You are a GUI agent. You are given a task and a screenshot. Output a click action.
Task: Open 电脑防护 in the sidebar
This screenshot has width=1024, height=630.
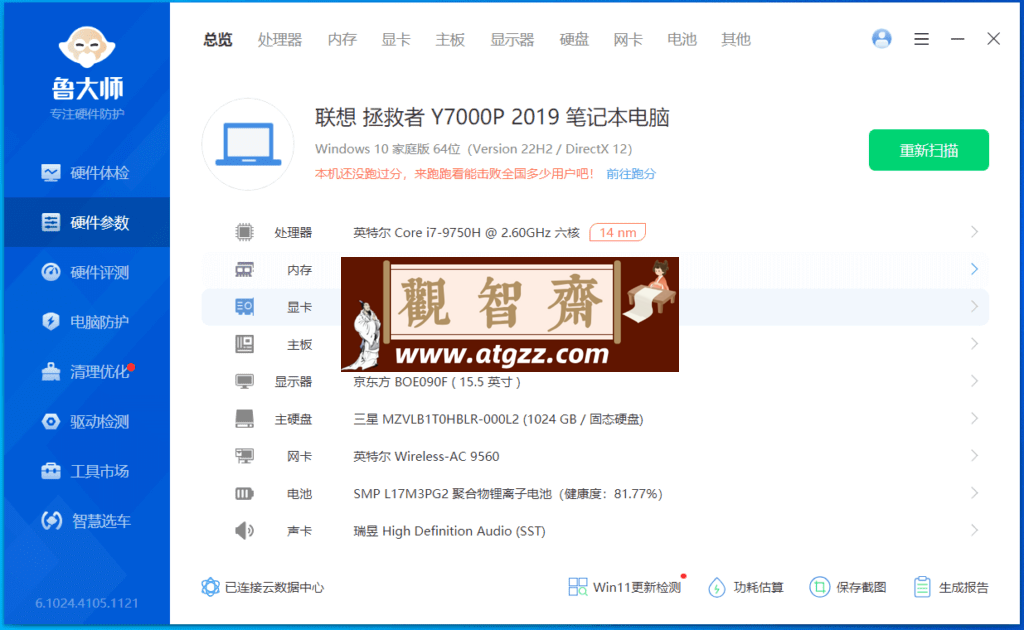[x=86, y=322]
